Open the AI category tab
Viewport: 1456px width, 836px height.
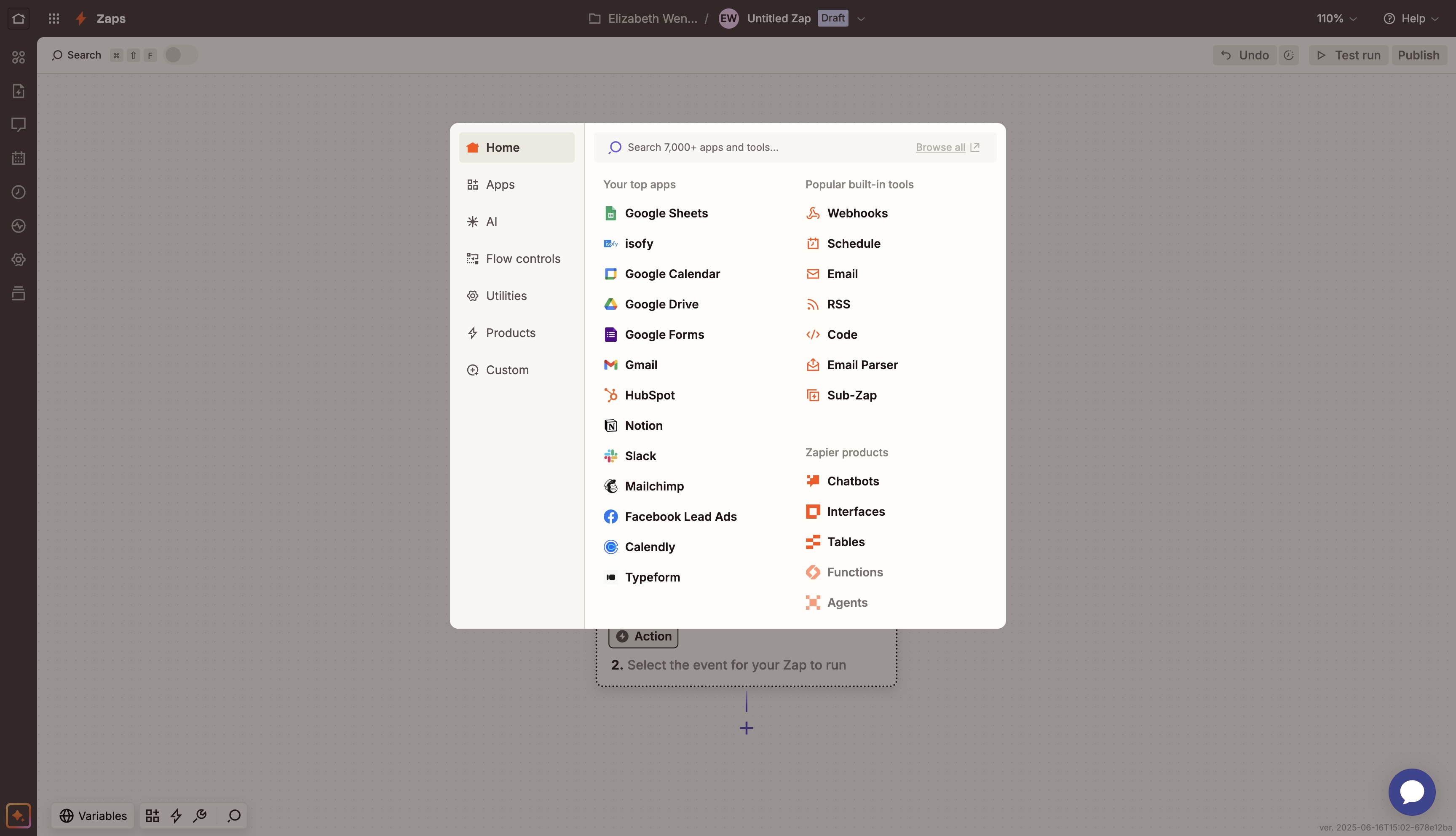[491, 222]
